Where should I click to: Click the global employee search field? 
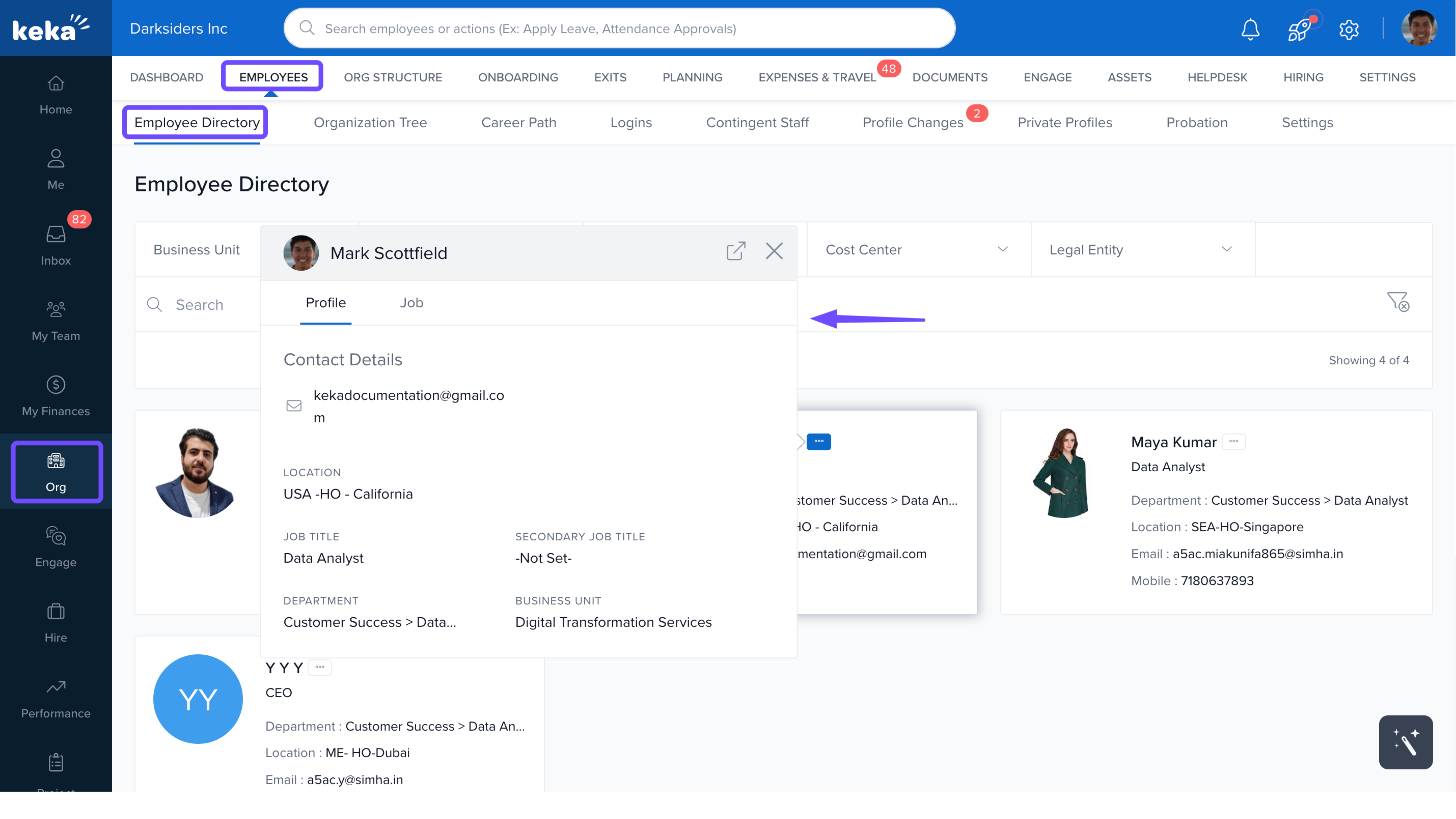tap(619, 28)
